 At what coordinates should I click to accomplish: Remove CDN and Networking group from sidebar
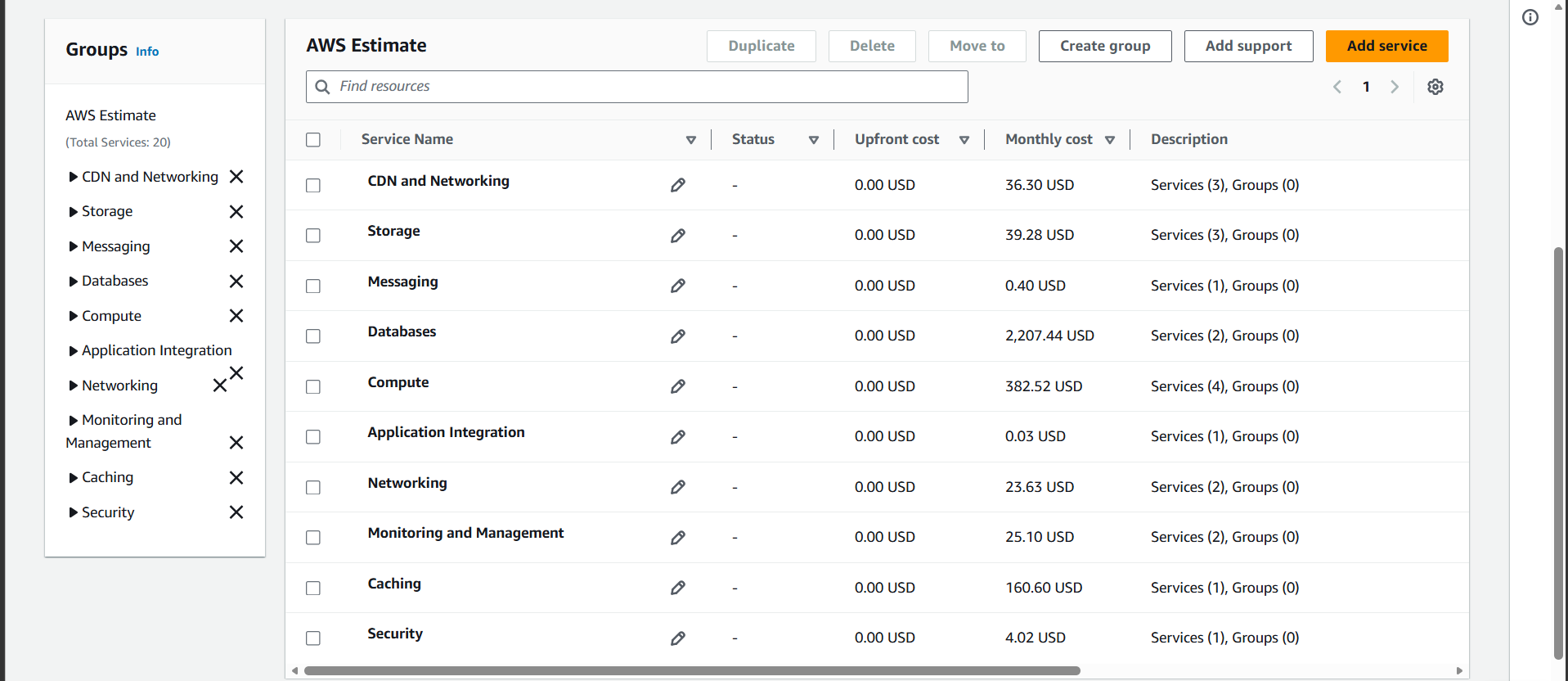236,177
